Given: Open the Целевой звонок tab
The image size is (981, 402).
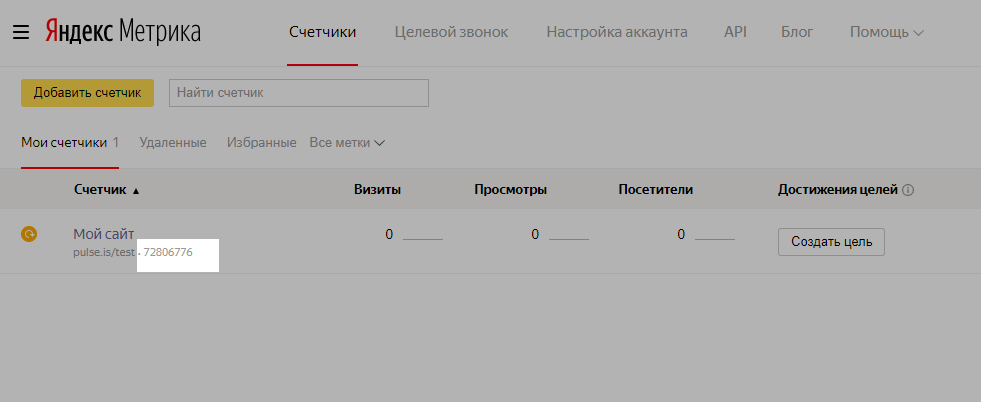Looking at the screenshot, I should tap(451, 32).
